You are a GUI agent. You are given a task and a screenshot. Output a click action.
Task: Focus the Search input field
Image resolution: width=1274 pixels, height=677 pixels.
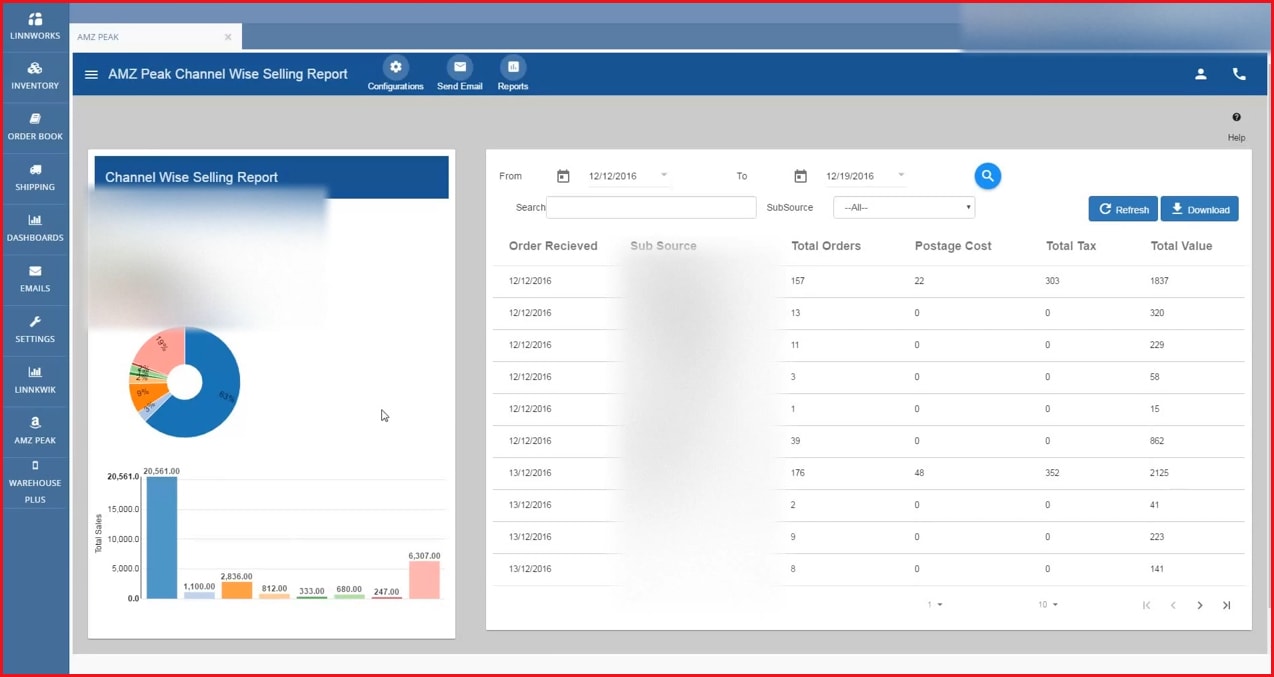click(651, 207)
